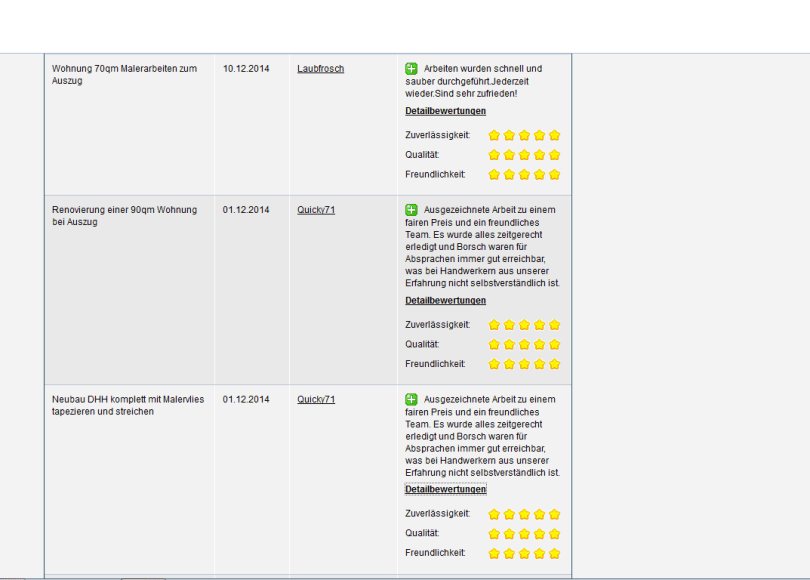Screen dimensions: 810x580
Task: Click the green plus icon in Laubfrosch's review
Action: coord(411,69)
